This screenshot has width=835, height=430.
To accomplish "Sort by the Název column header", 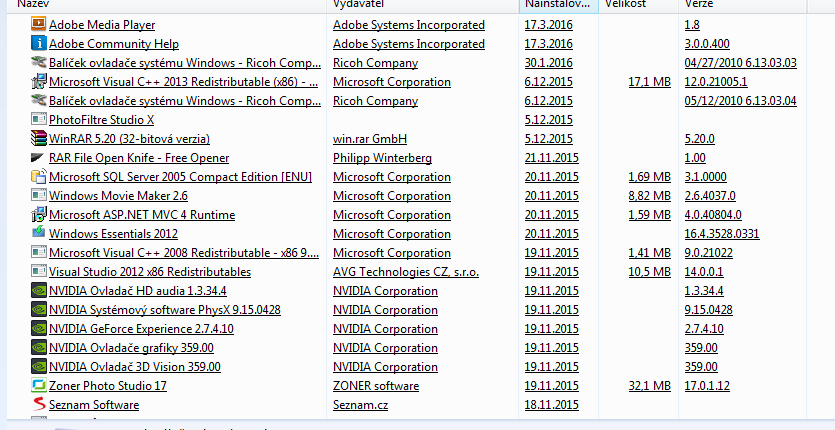I will tap(167, 5).
